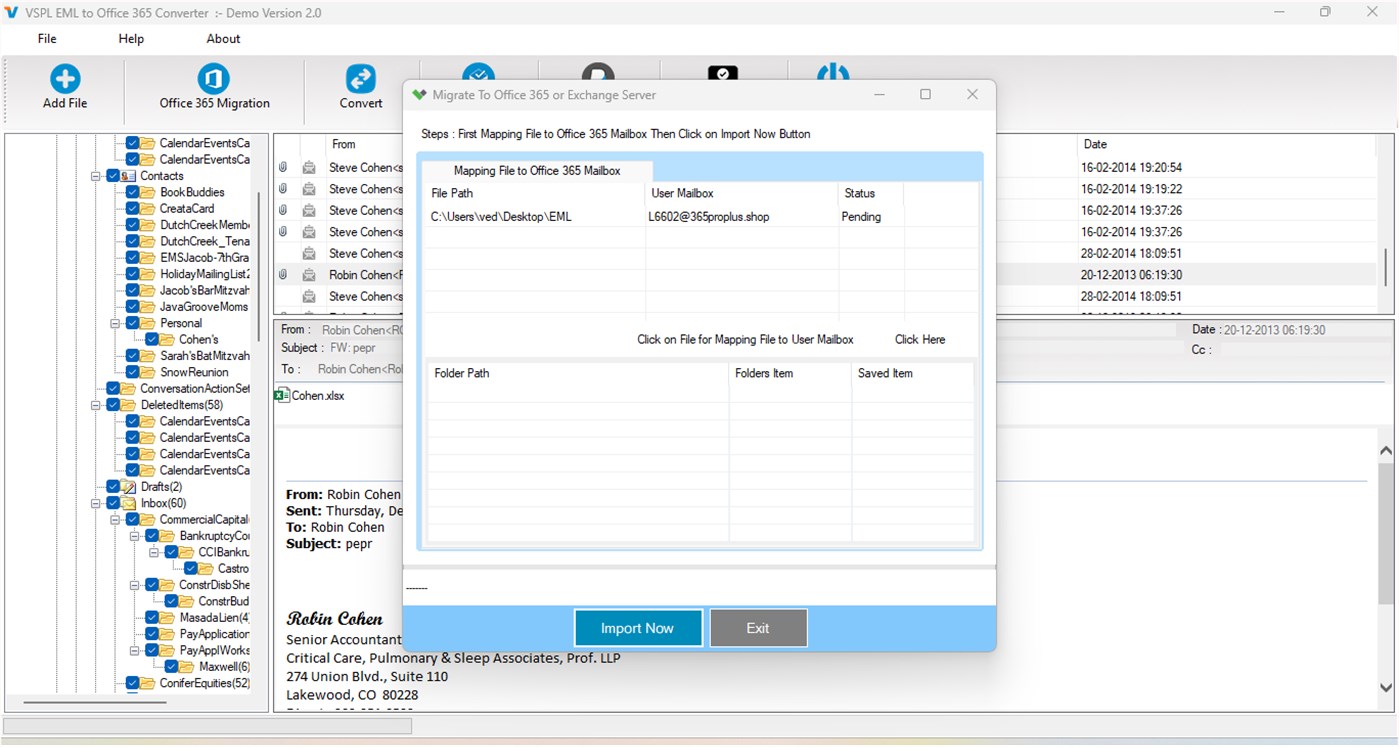The height and width of the screenshot is (747, 1399).
Task: Open the Cohen.xlsx attachment icon
Action: pos(281,395)
